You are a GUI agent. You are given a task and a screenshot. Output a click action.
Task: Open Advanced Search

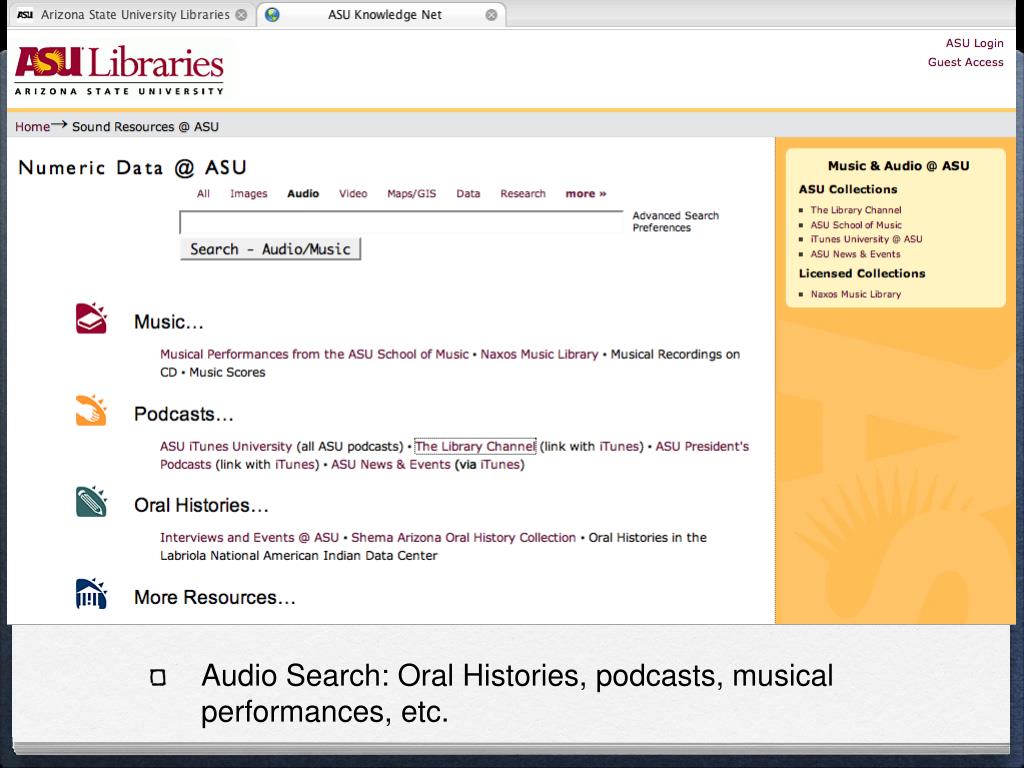coord(675,216)
